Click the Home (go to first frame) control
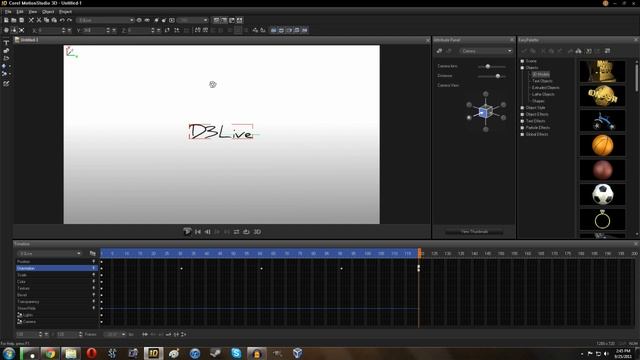The image size is (640, 360). (198, 232)
